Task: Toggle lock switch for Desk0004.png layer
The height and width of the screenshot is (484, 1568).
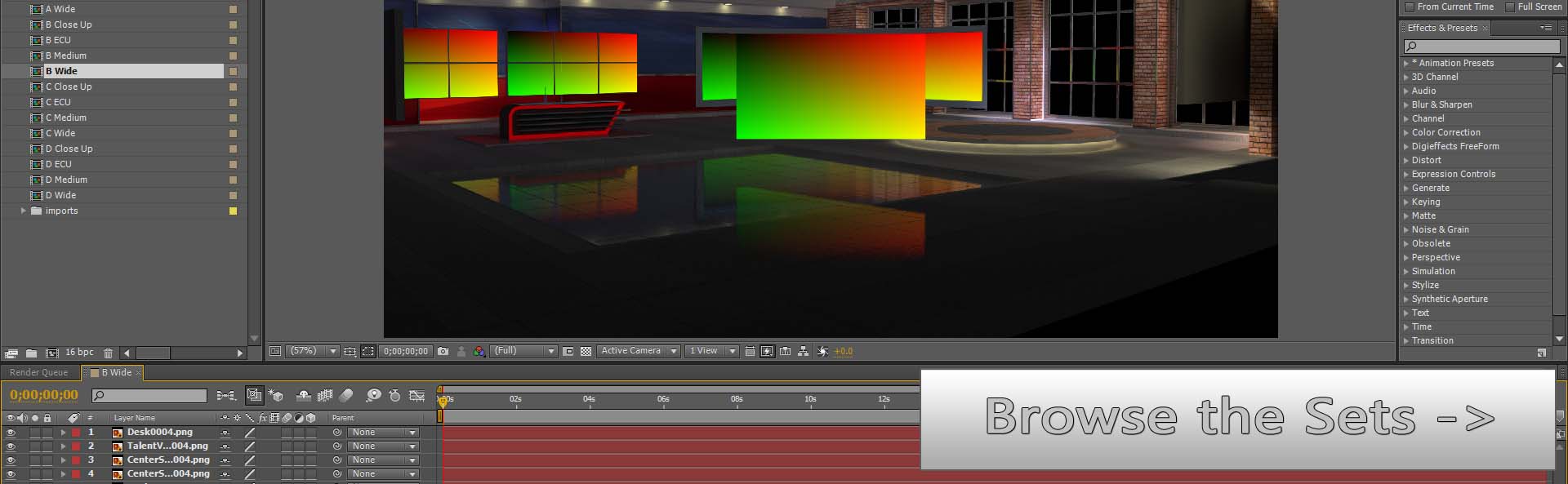Action: pos(47,433)
